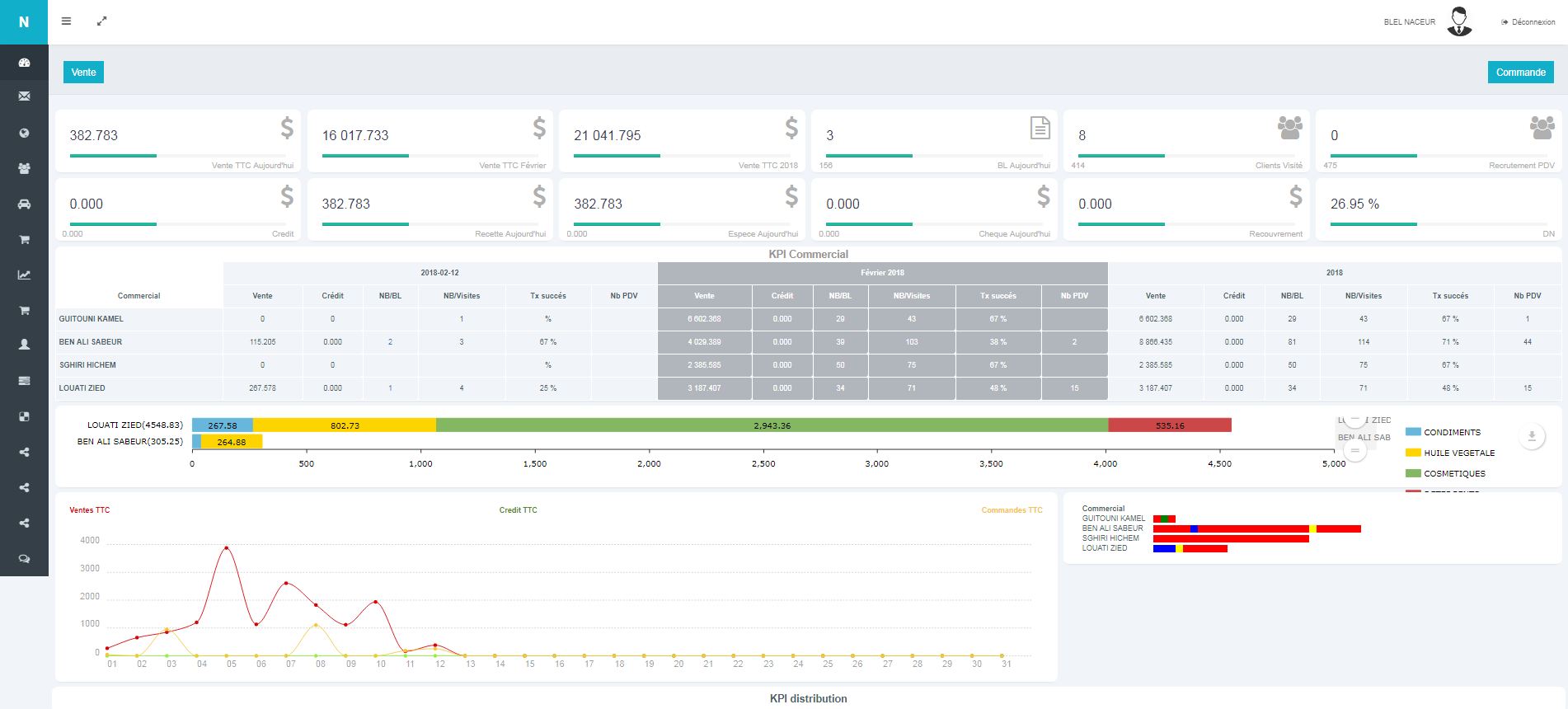1568x709 pixels.
Task: Click the user avatar next to BLEL NACEUR
Action: point(1459,21)
